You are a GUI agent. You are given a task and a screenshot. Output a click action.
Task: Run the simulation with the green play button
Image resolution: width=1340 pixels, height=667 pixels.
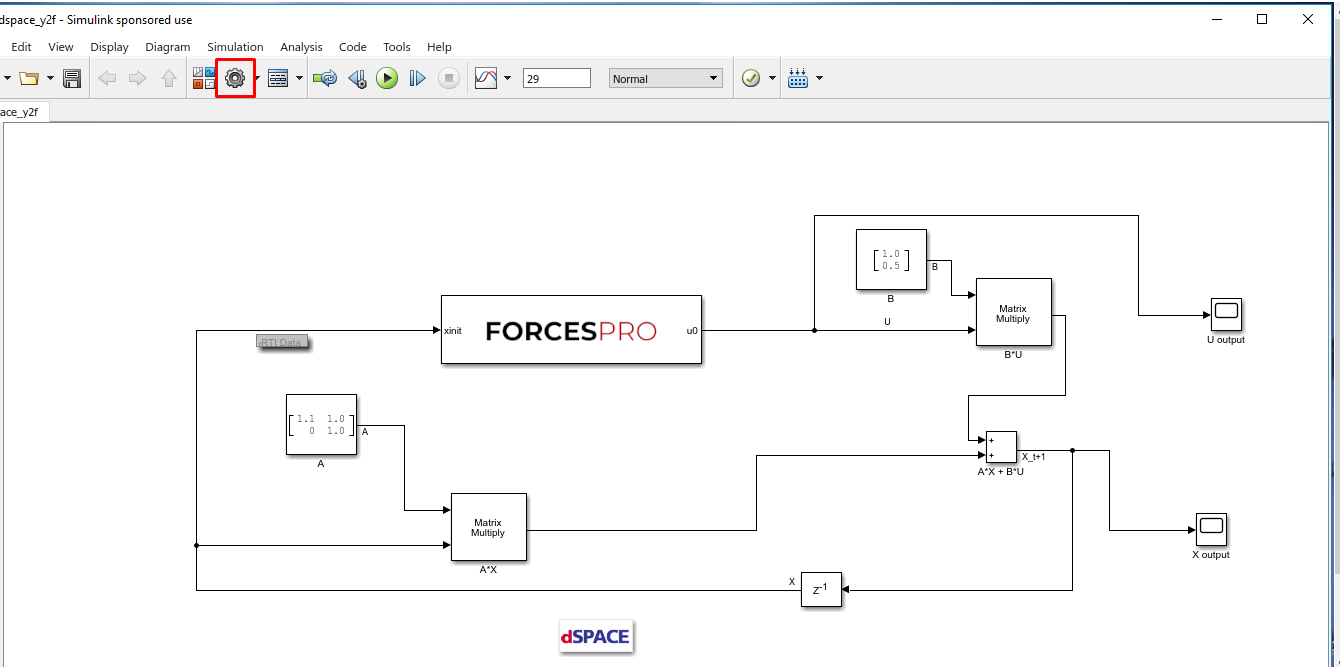[387, 78]
